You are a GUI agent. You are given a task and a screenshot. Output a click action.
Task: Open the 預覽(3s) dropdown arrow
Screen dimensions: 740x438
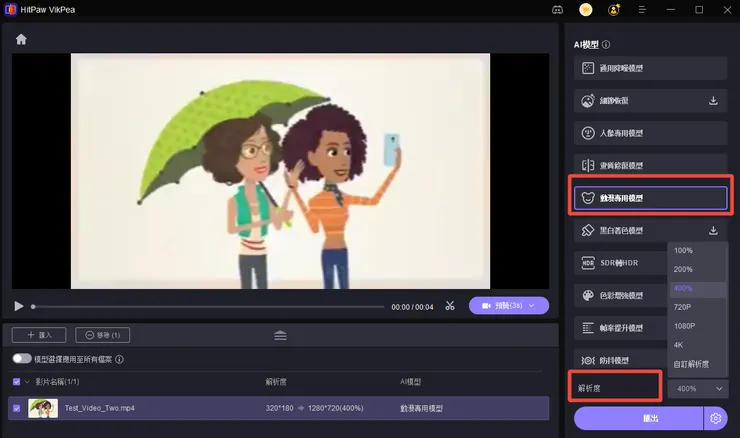pos(532,306)
